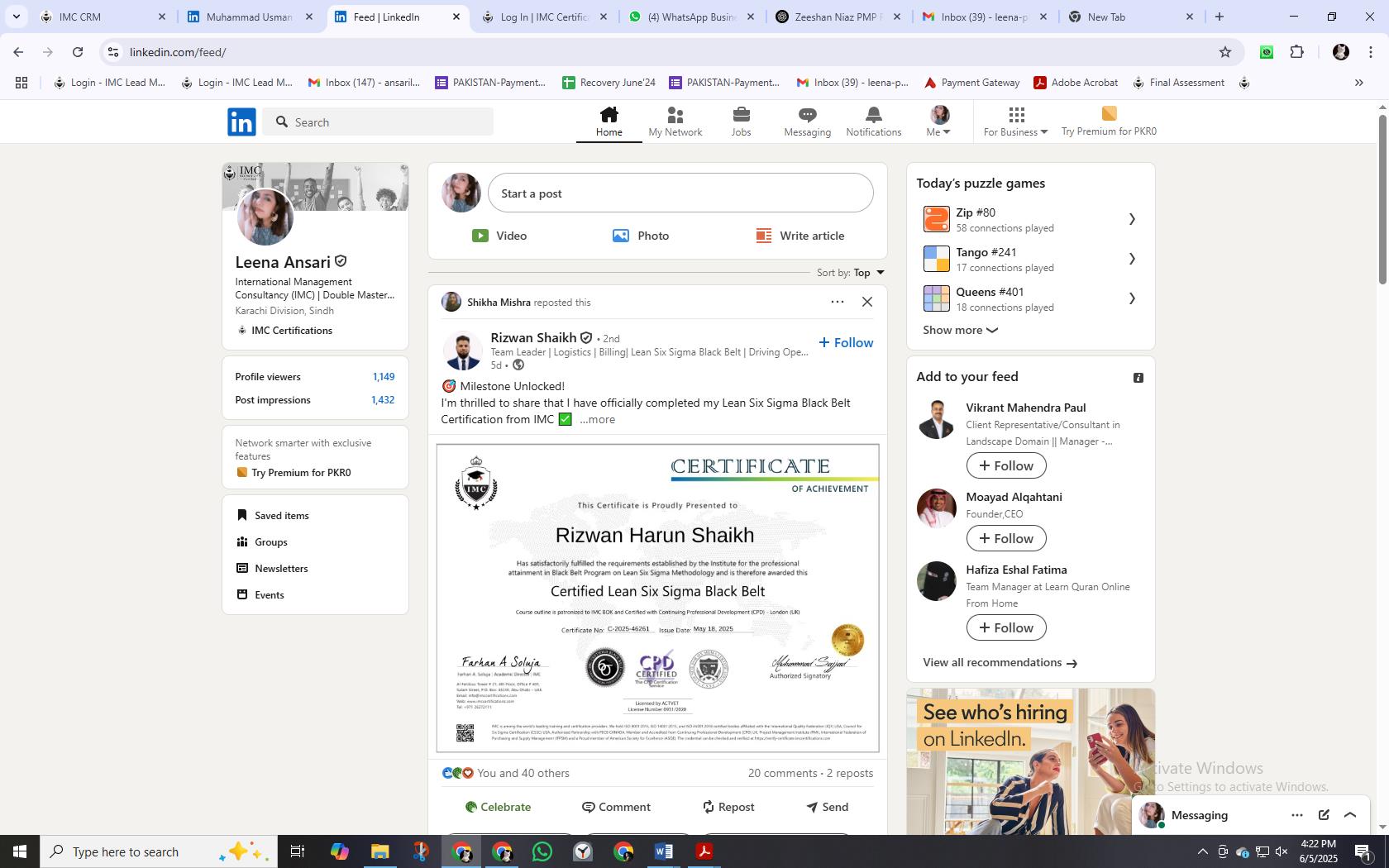The width and height of the screenshot is (1389, 868).
Task: Go to LinkedIn Home
Action: click(609, 122)
